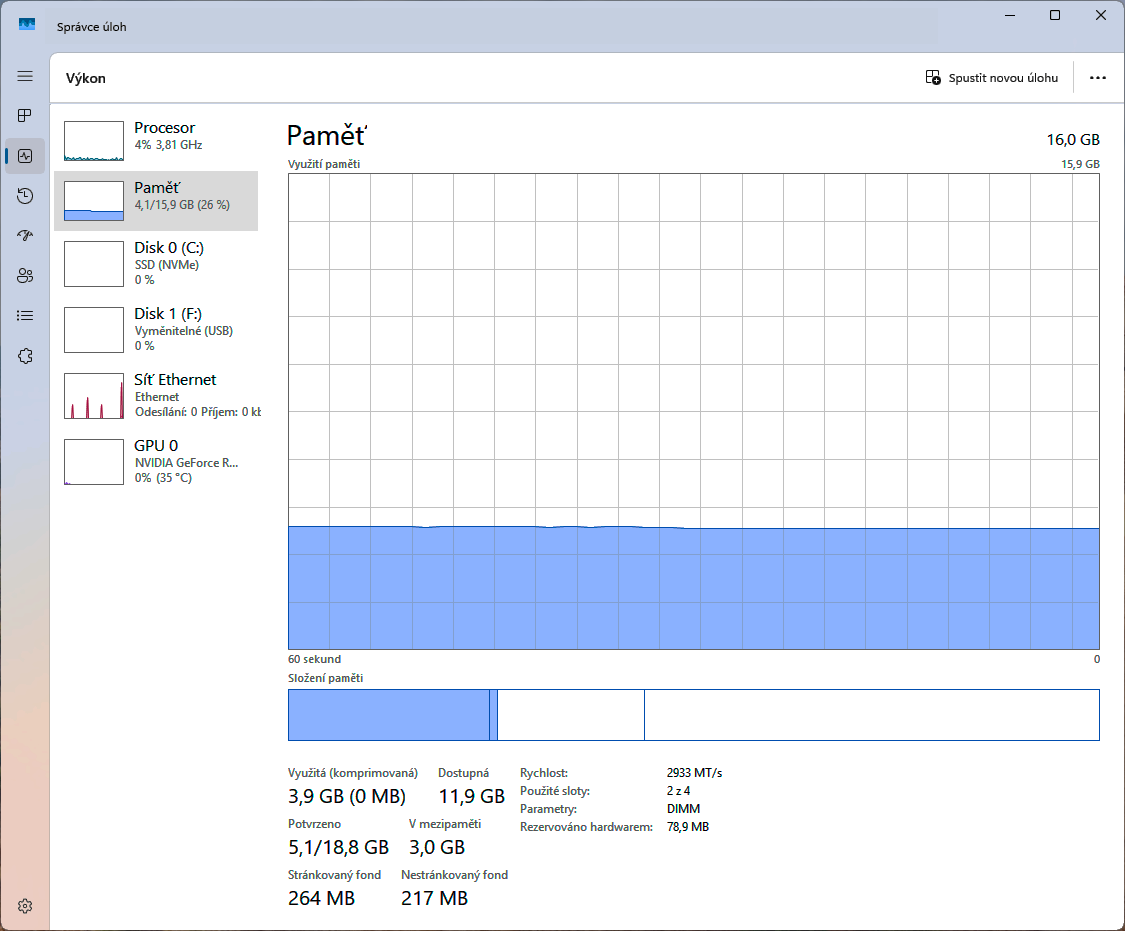Click the Task Manager app icon in the title bar
1125x931 pixels.
(27, 26)
